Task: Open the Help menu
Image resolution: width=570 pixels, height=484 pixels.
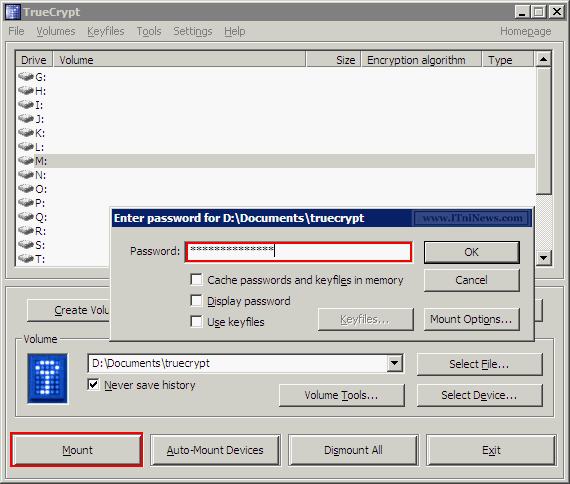Action: (x=234, y=31)
